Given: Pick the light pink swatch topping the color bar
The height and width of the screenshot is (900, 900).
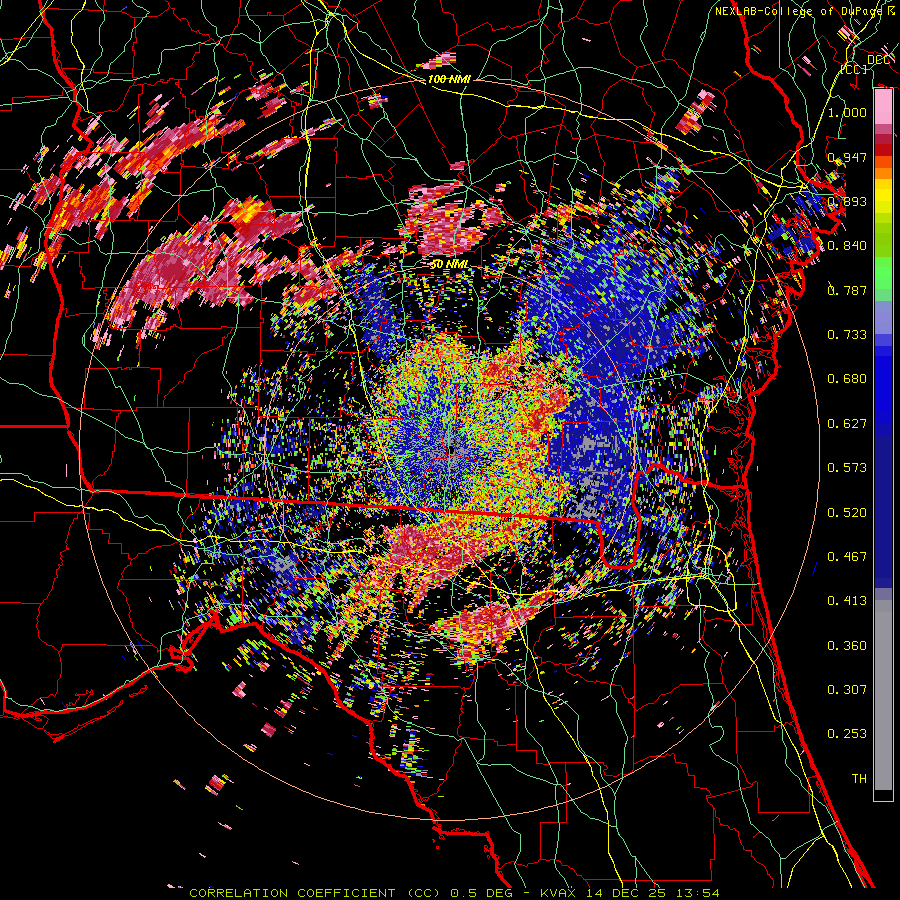Looking at the screenshot, I should coord(883,106).
